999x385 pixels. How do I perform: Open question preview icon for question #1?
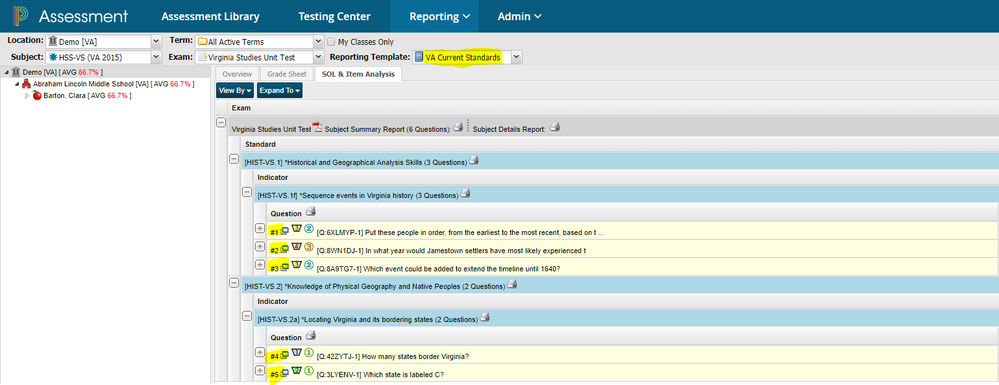[285, 230]
